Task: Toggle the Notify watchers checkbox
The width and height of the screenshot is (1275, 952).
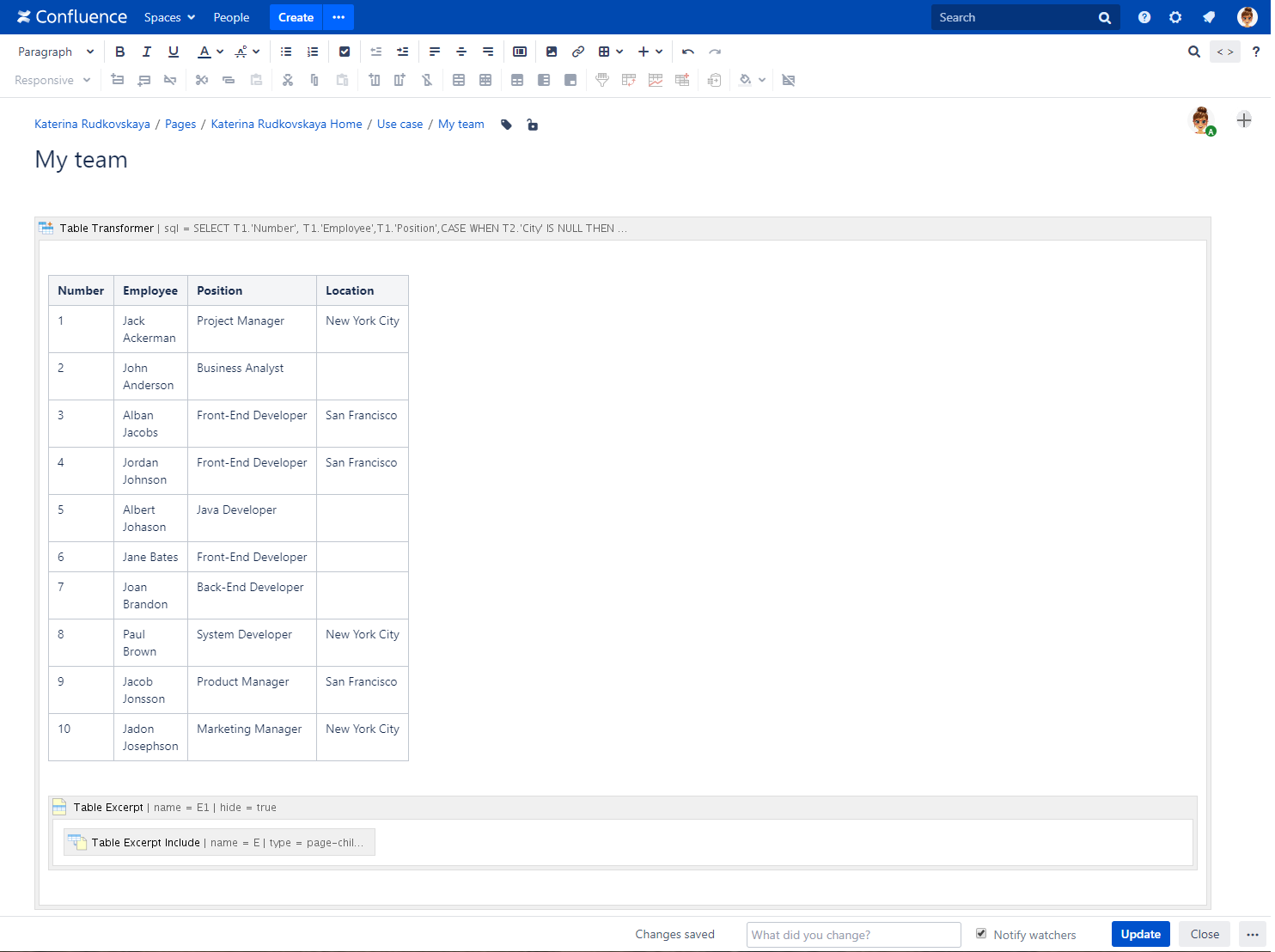Action: coord(981,933)
